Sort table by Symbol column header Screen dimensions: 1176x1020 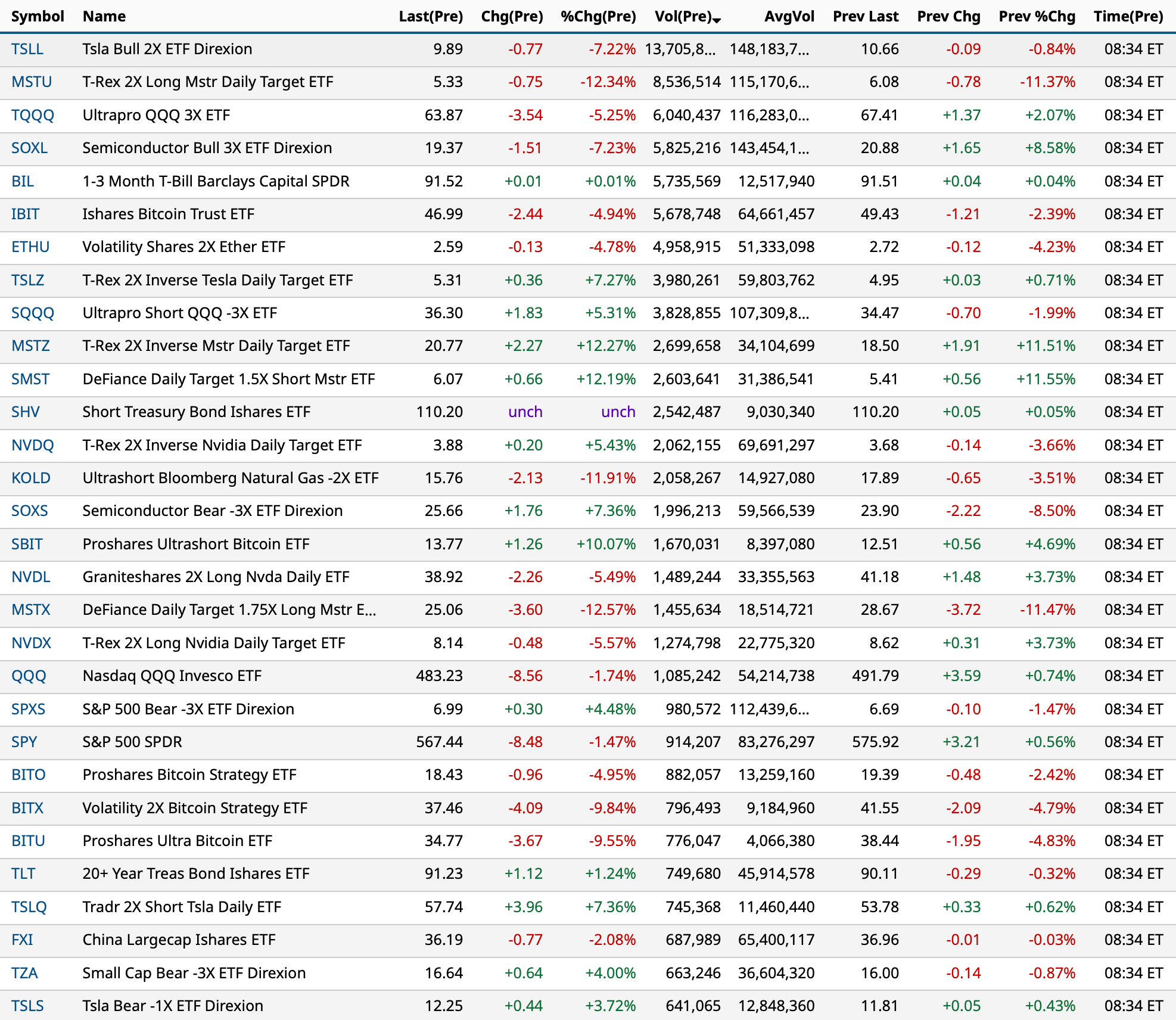pos(38,16)
